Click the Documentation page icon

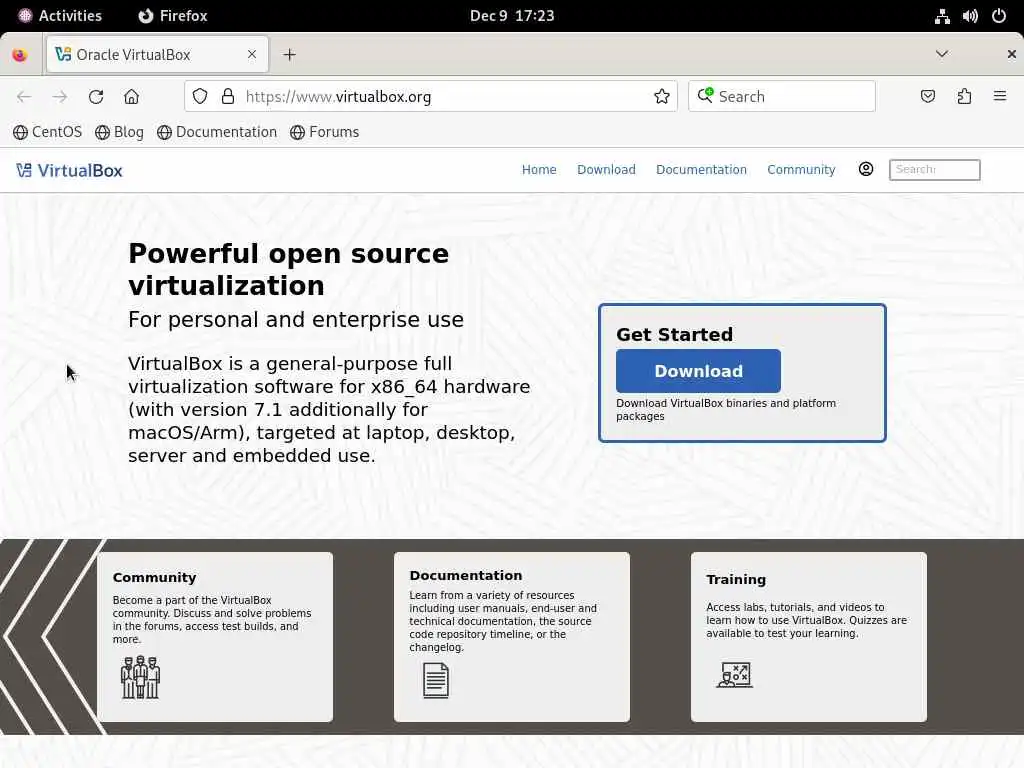[436, 680]
